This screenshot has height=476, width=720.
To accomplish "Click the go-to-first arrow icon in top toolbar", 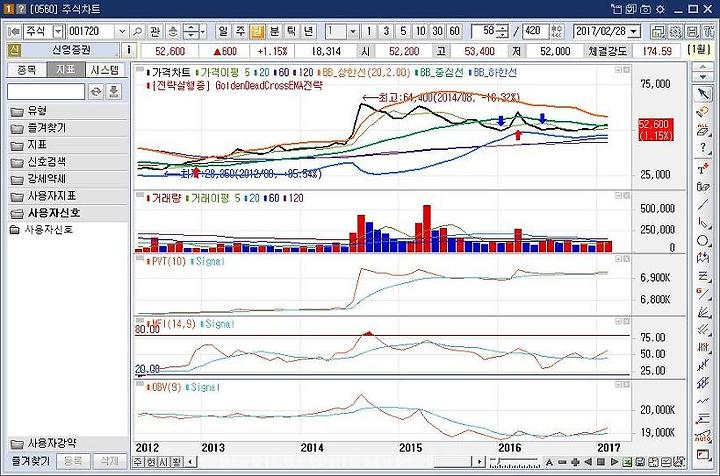I will [14, 32].
